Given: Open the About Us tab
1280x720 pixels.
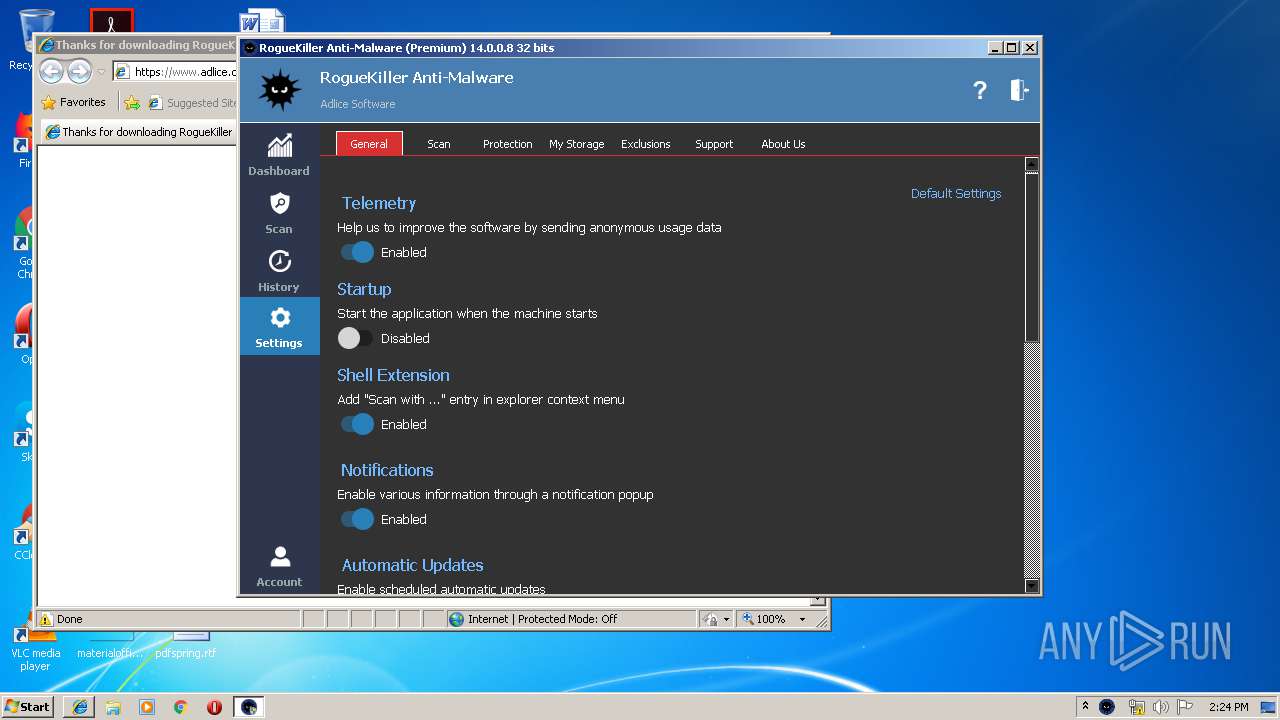Looking at the screenshot, I should pos(783,144).
